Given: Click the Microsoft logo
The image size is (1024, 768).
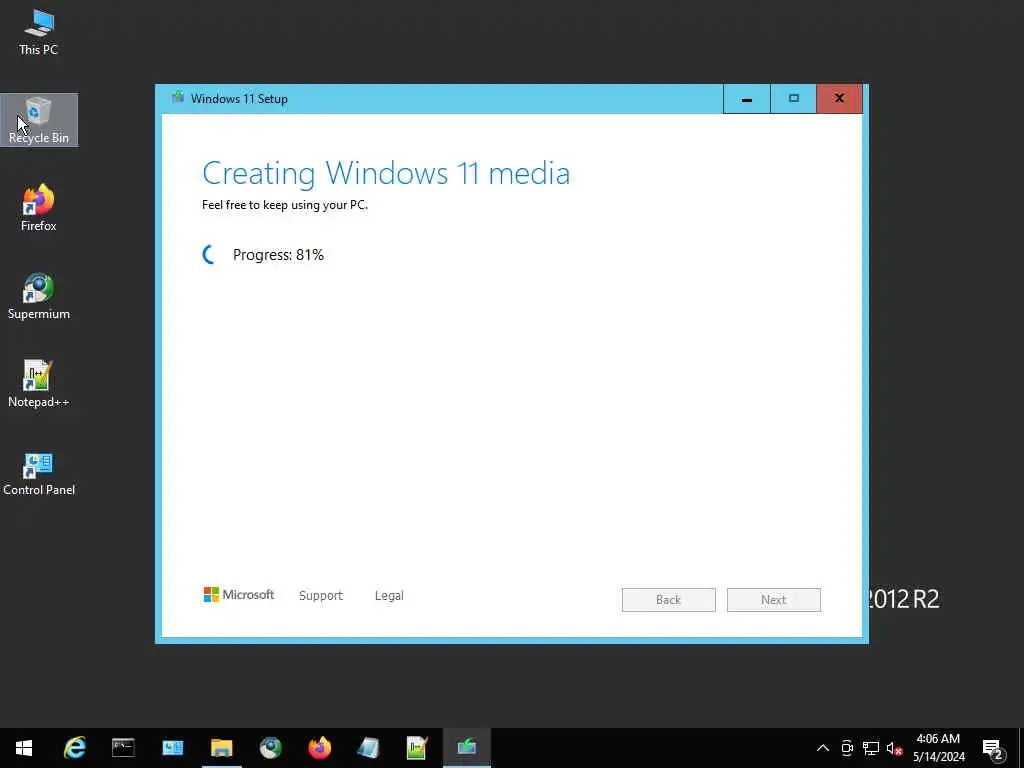Looking at the screenshot, I should point(239,594).
